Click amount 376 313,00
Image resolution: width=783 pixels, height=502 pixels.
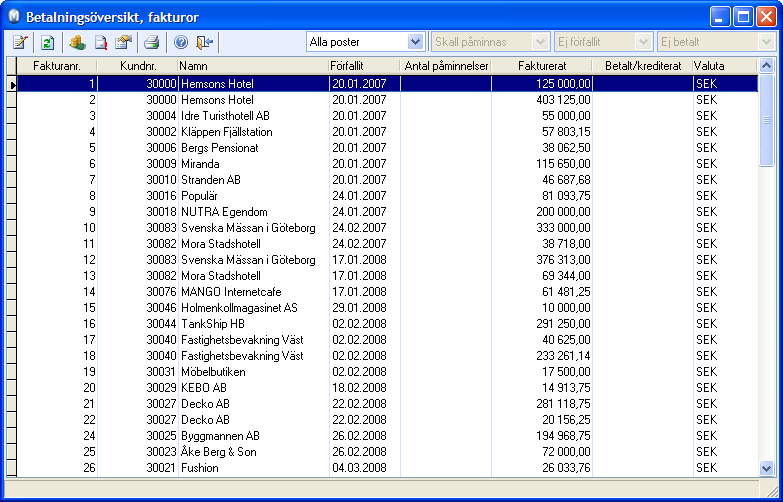tap(563, 260)
